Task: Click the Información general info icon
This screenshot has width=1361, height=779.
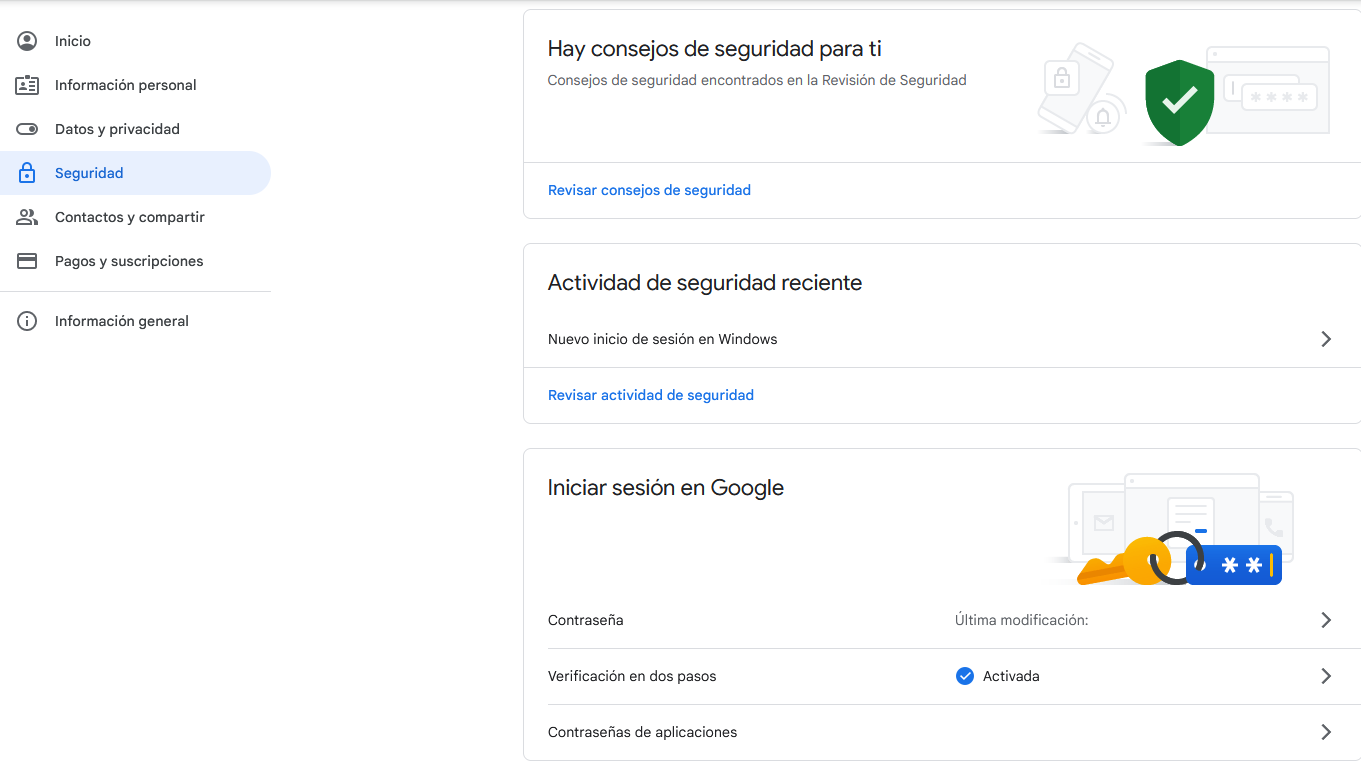Action: coord(27,321)
